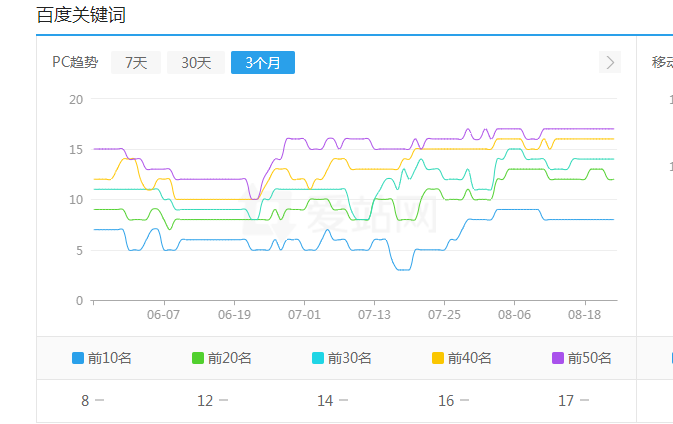This screenshot has width=673, height=424.
Task: Click the value 14 under 前30名
Action: click(x=325, y=401)
